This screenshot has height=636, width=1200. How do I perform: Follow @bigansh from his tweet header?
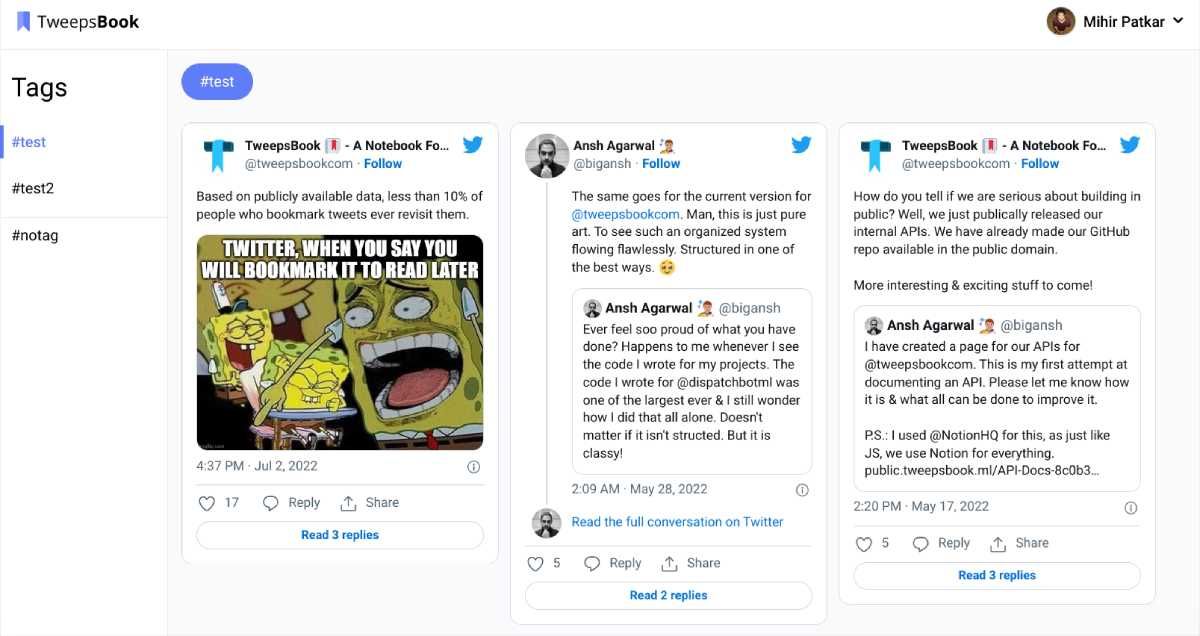(661, 163)
